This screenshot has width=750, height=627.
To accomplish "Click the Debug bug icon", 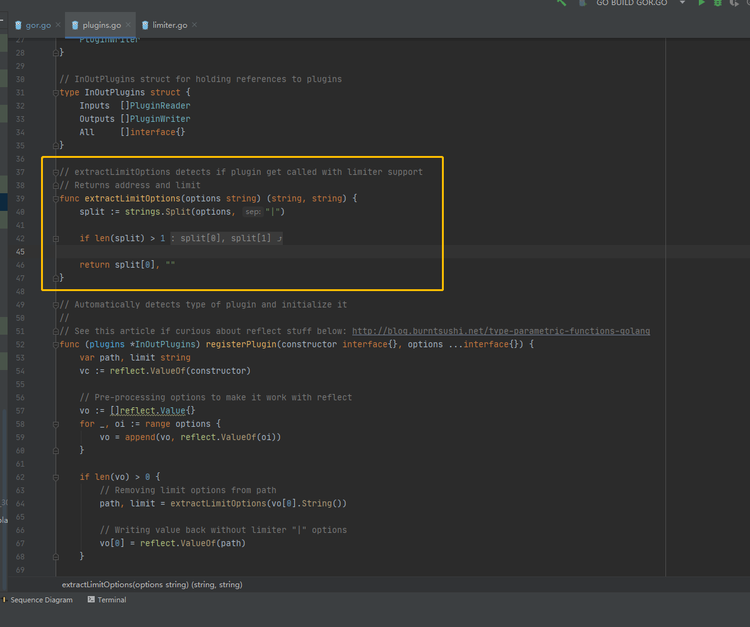I will click(x=718, y=4).
